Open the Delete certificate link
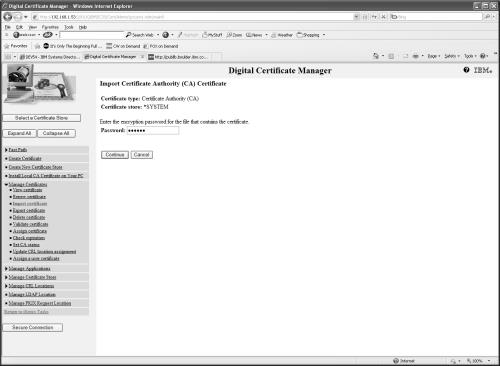Image resolution: width=500 pixels, height=366 pixels. (x=29, y=217)
